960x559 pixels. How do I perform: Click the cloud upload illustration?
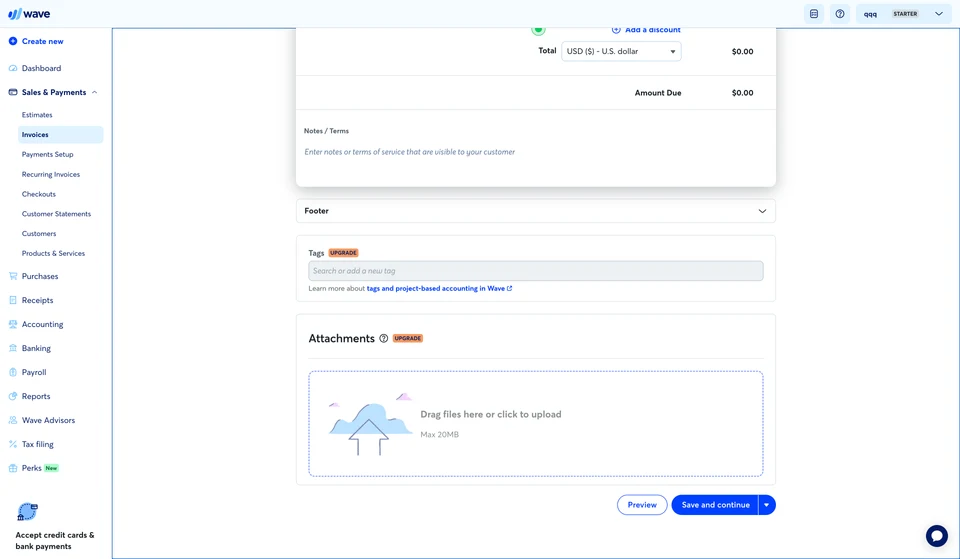tap(370, 425)
